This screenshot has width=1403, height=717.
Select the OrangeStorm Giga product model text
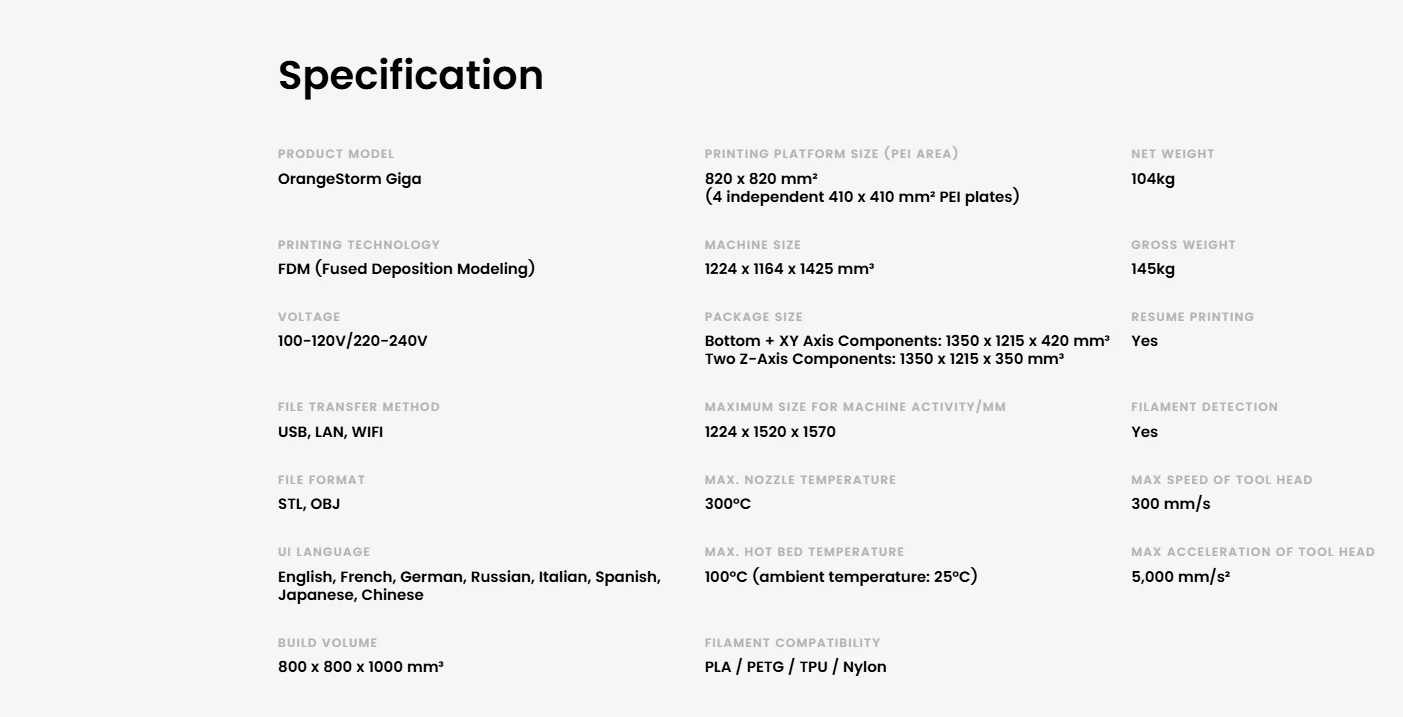pyautogui.click(x=349, y=179)
